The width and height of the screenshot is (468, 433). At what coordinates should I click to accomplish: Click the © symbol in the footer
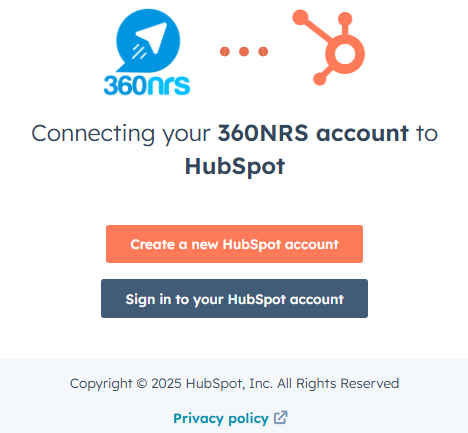tap(142, 383)
